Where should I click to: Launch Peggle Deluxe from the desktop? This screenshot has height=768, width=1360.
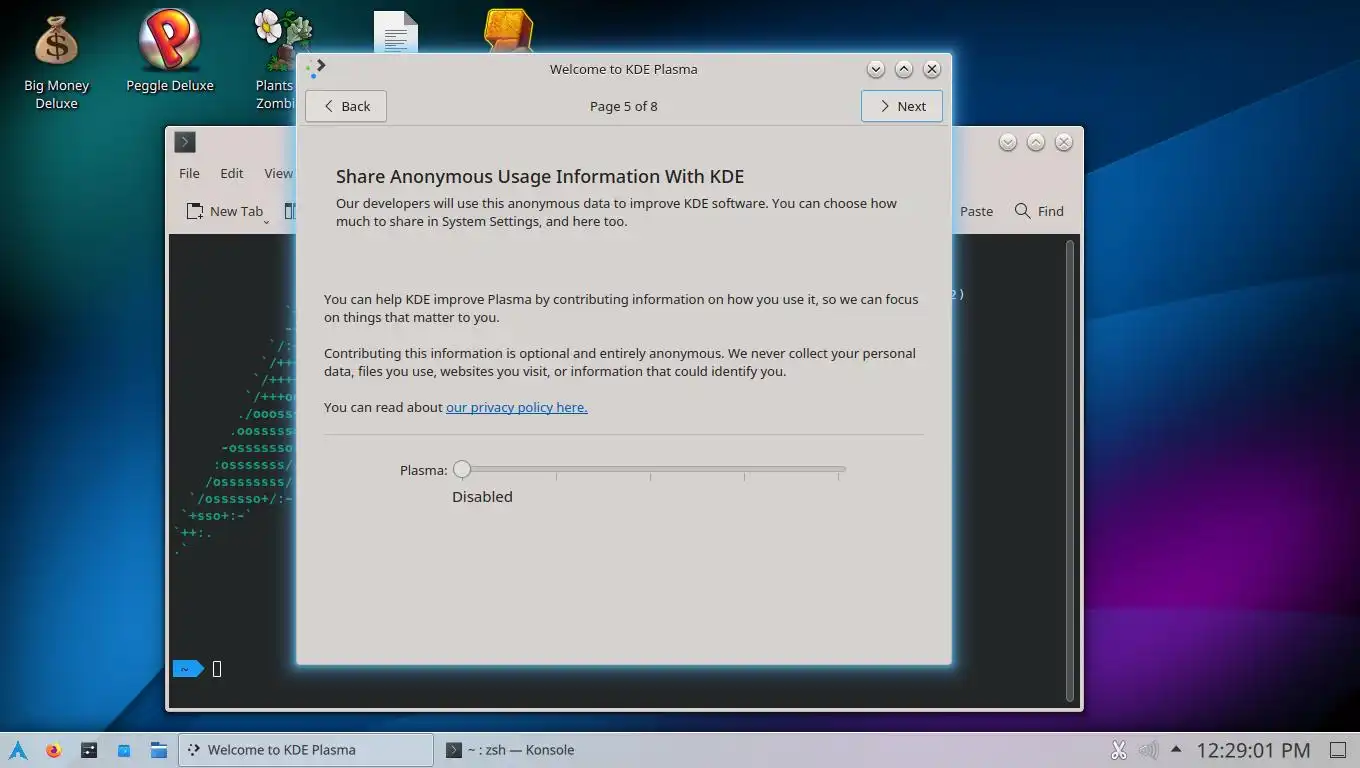[x=169, y=52]
